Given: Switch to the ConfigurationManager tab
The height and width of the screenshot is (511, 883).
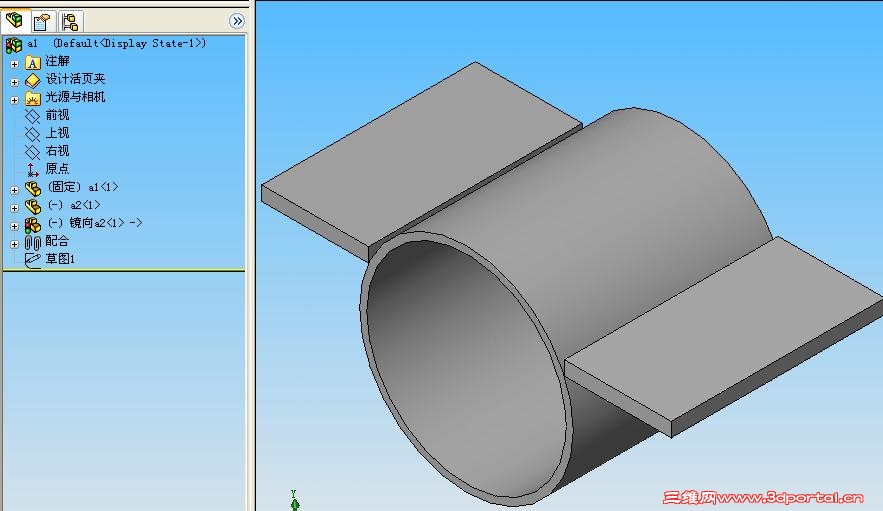Looking at the screenshot, I should pos(70,22).
